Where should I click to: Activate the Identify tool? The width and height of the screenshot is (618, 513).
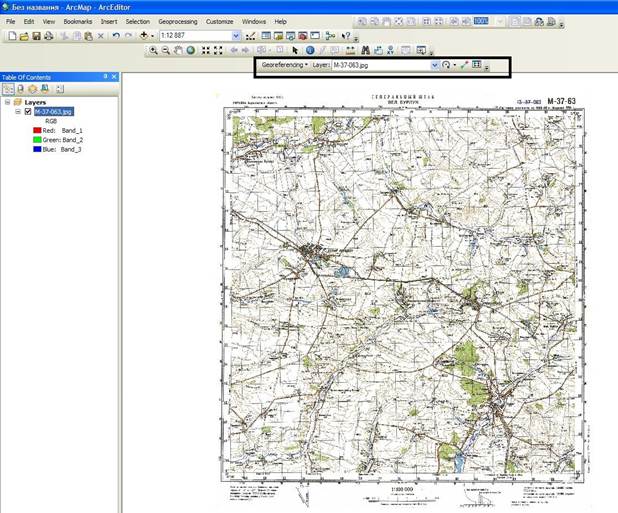pos(310,50)
